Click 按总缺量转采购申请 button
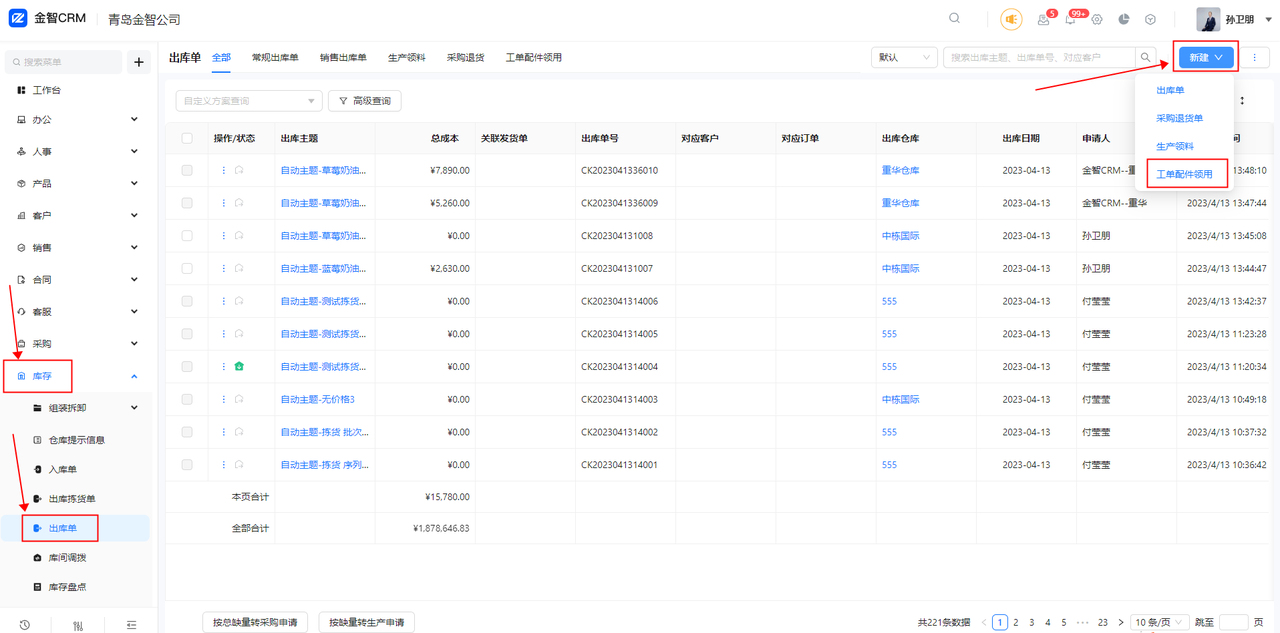 coord(255,623)
